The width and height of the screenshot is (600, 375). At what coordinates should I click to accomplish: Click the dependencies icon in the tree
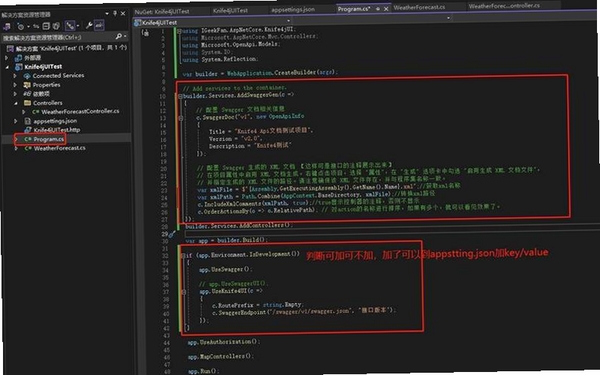point(27,94)
